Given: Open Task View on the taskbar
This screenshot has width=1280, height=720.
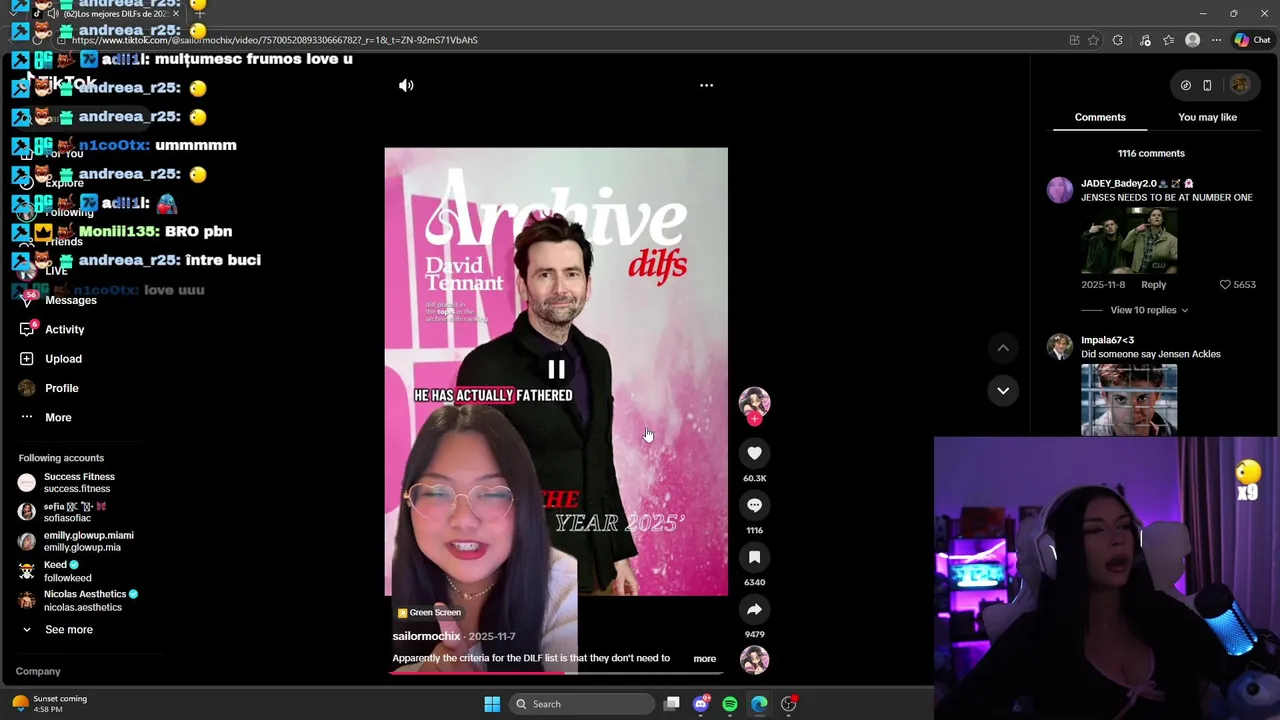Looking at the screenshot, I should click(672, 704).
